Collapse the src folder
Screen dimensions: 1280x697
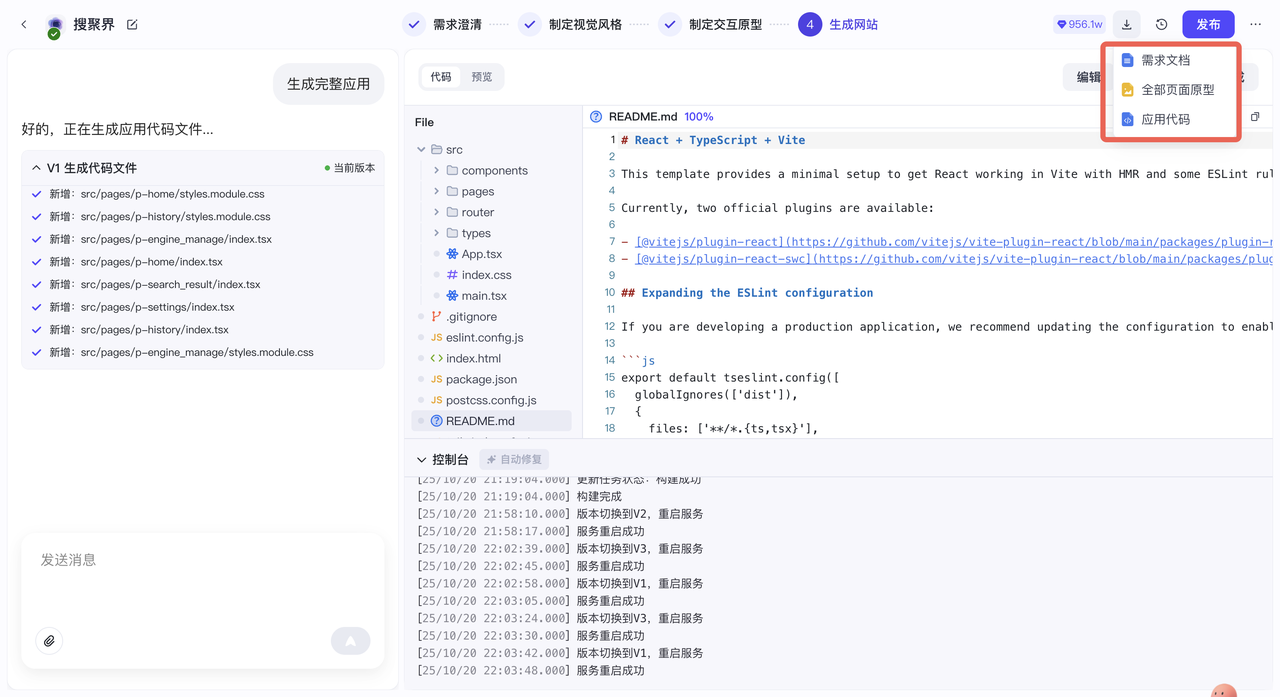(421, 150)
